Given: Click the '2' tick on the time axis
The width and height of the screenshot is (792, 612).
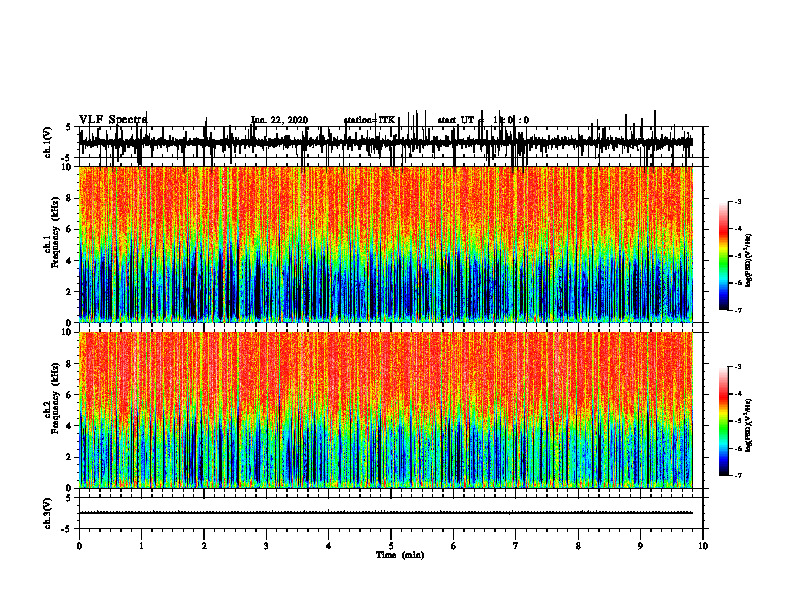Looking at the screenshot, I should pos(204,546).
